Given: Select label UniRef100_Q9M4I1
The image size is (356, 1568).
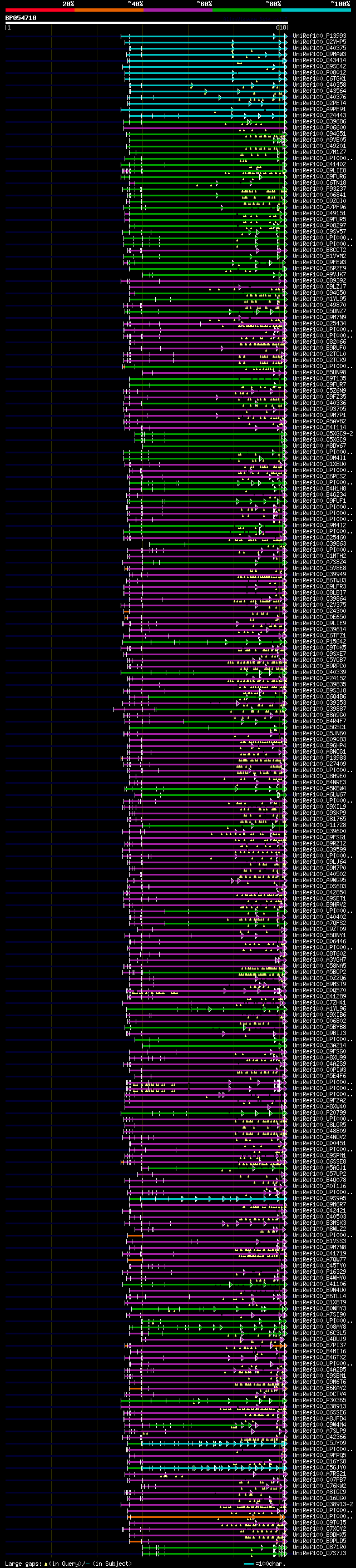Looking at the screenshot, I should click(319, 458).
